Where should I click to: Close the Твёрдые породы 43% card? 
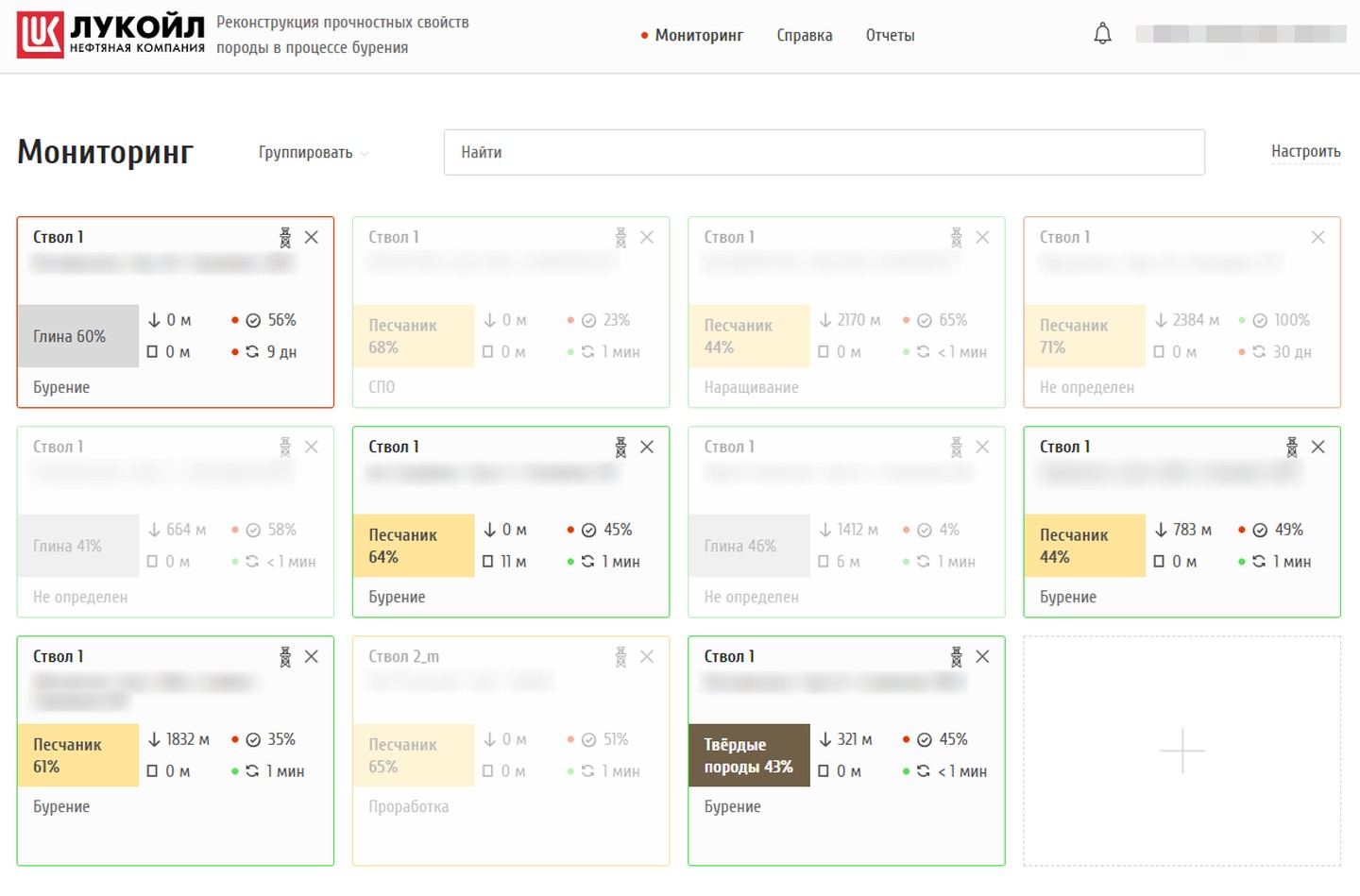point(982,657)
